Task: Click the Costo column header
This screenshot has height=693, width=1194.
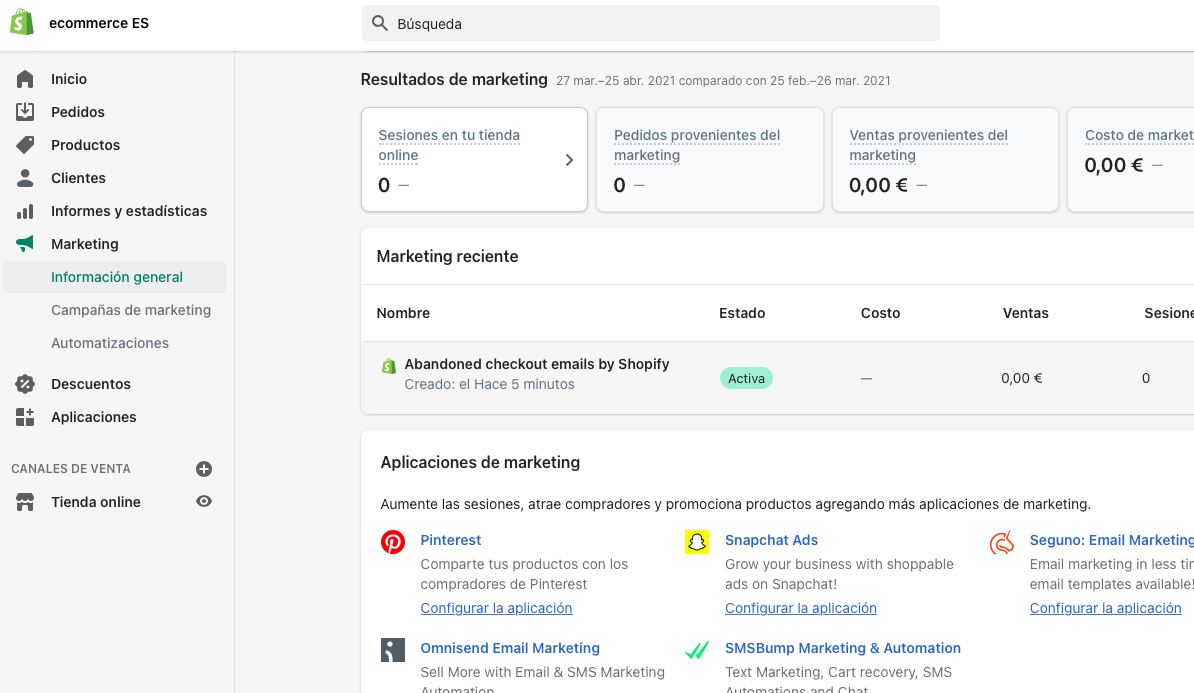Action: [880, 313]
